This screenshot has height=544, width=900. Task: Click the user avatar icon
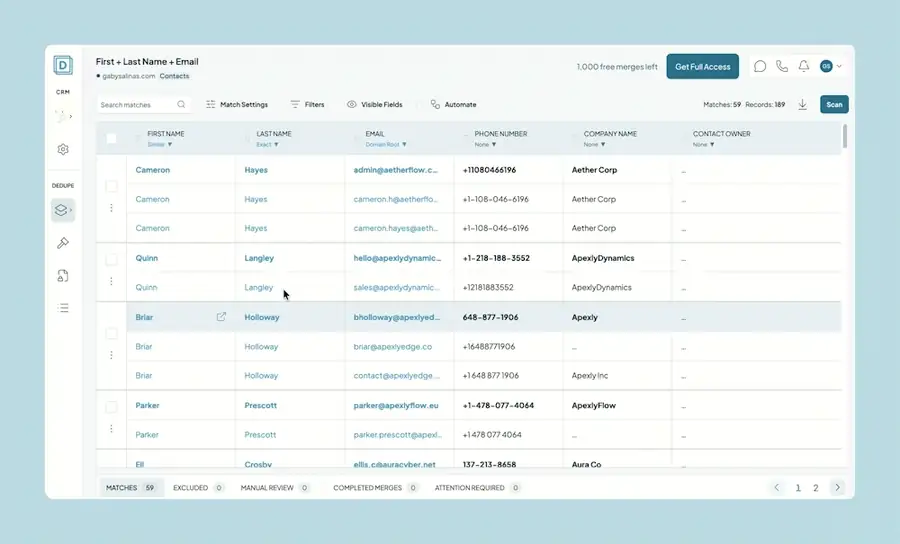coord(826,66)
